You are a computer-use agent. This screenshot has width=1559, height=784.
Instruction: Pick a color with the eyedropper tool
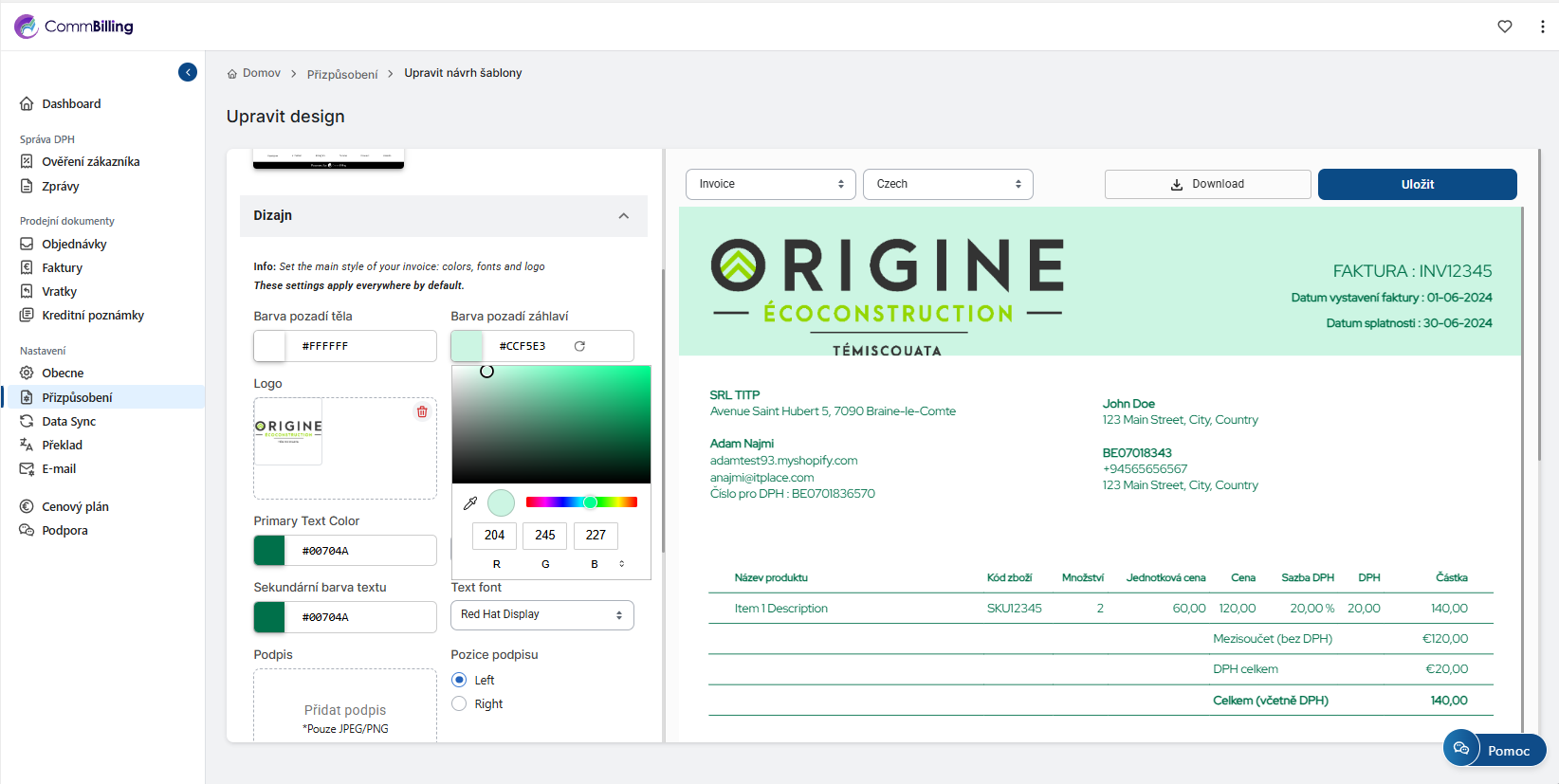(470, 503)
